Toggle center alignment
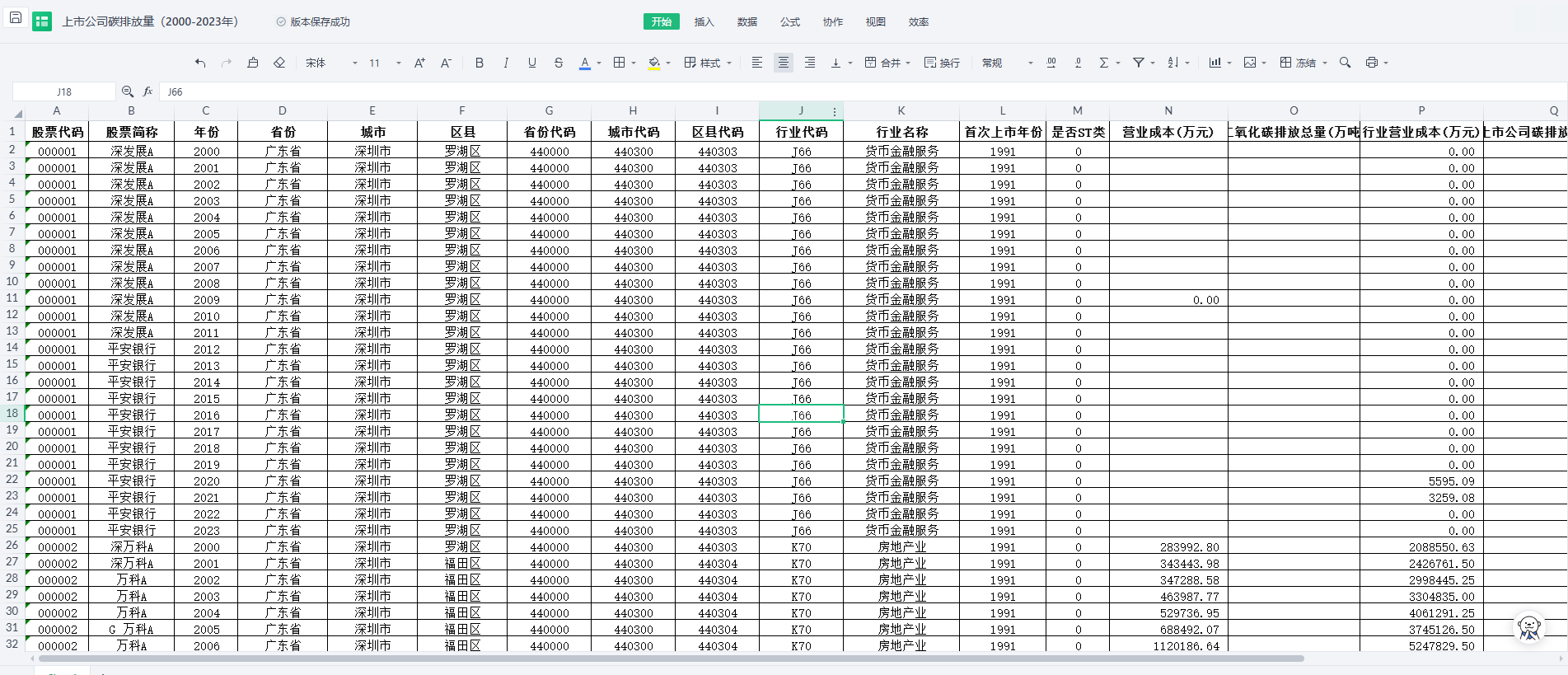This screenshot has height=675, width=1568. click(x=784, y=63)
